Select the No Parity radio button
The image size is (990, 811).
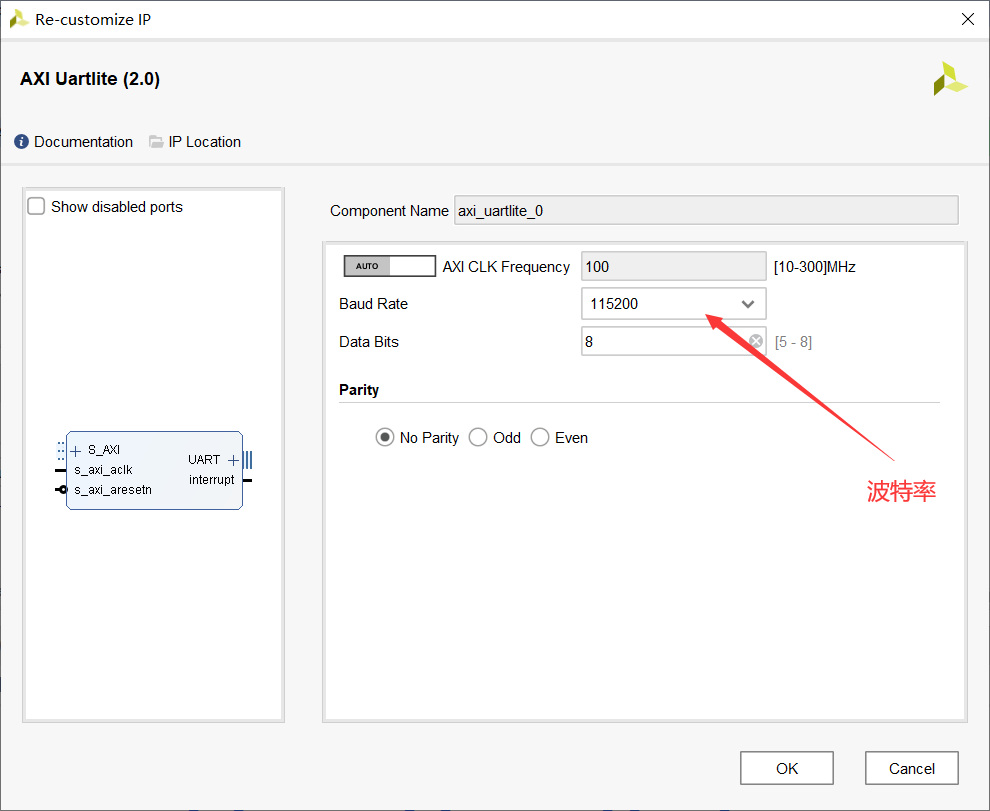tap(385, 438)
